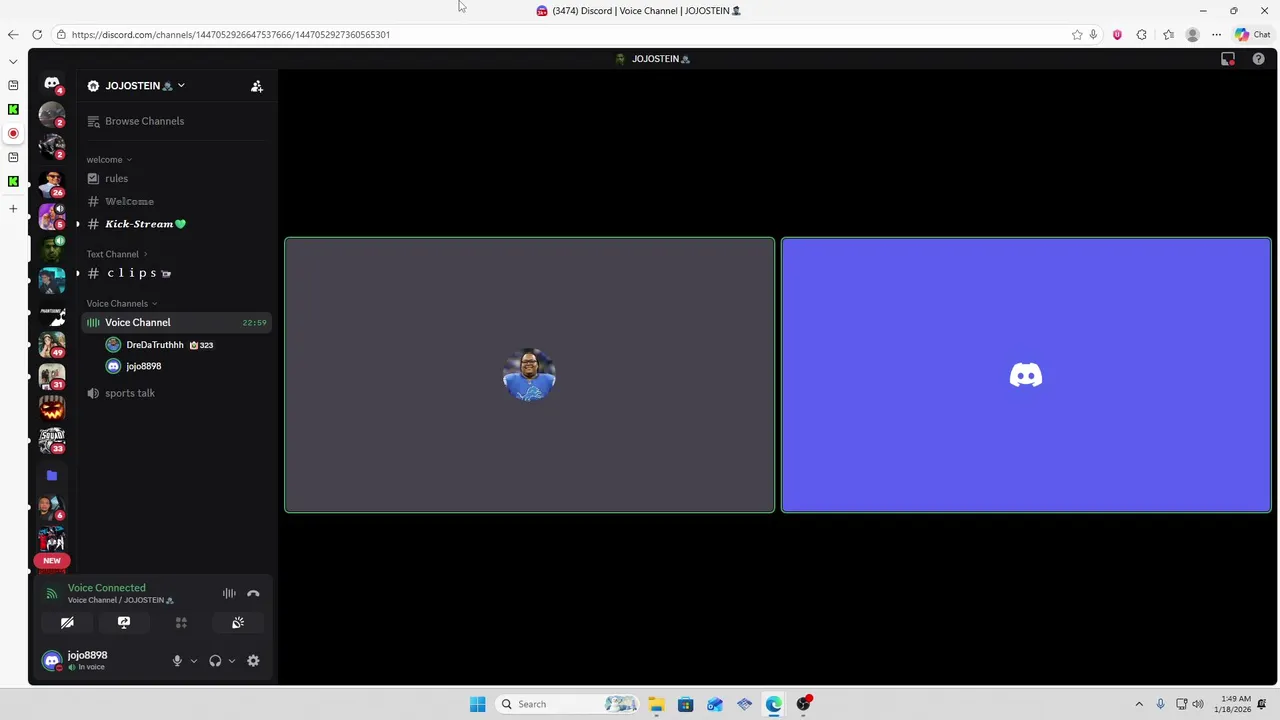Open the server with 26 notifications

click(x=51, y=183)
